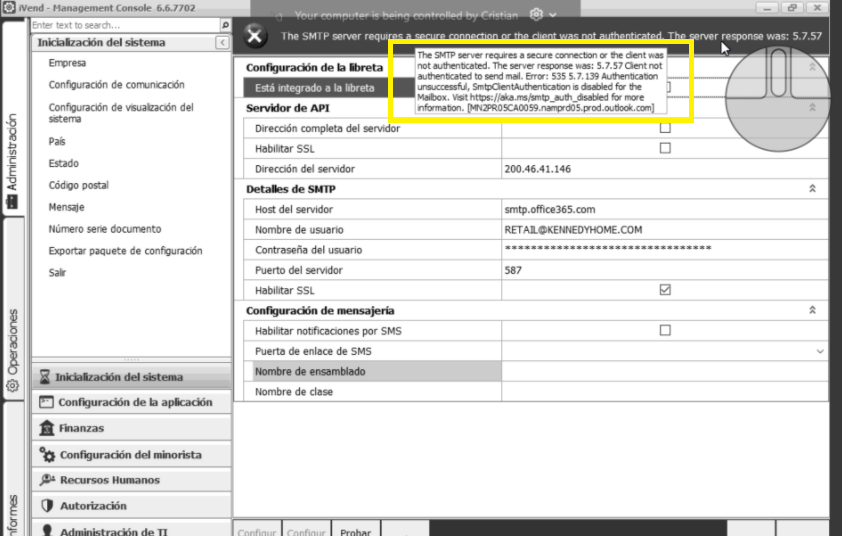The width and height of the screenshot is (842, 548).
Task: Open remote control settings gear icon
Action: coord(536,14)
